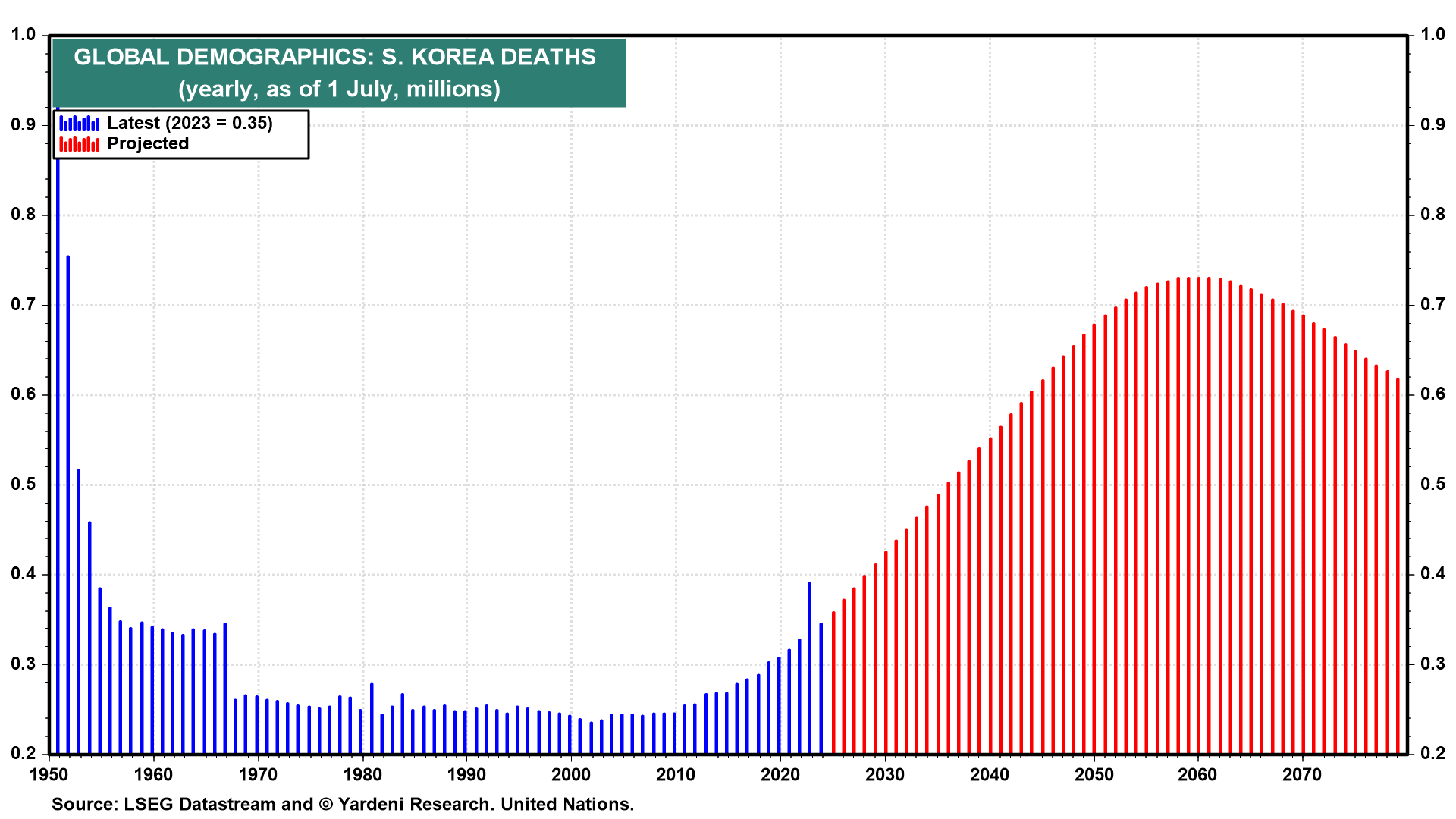The image size is (1456, 819).
Task: Click the 0.7 right y-axis label
Action: tap(1432, 304)
